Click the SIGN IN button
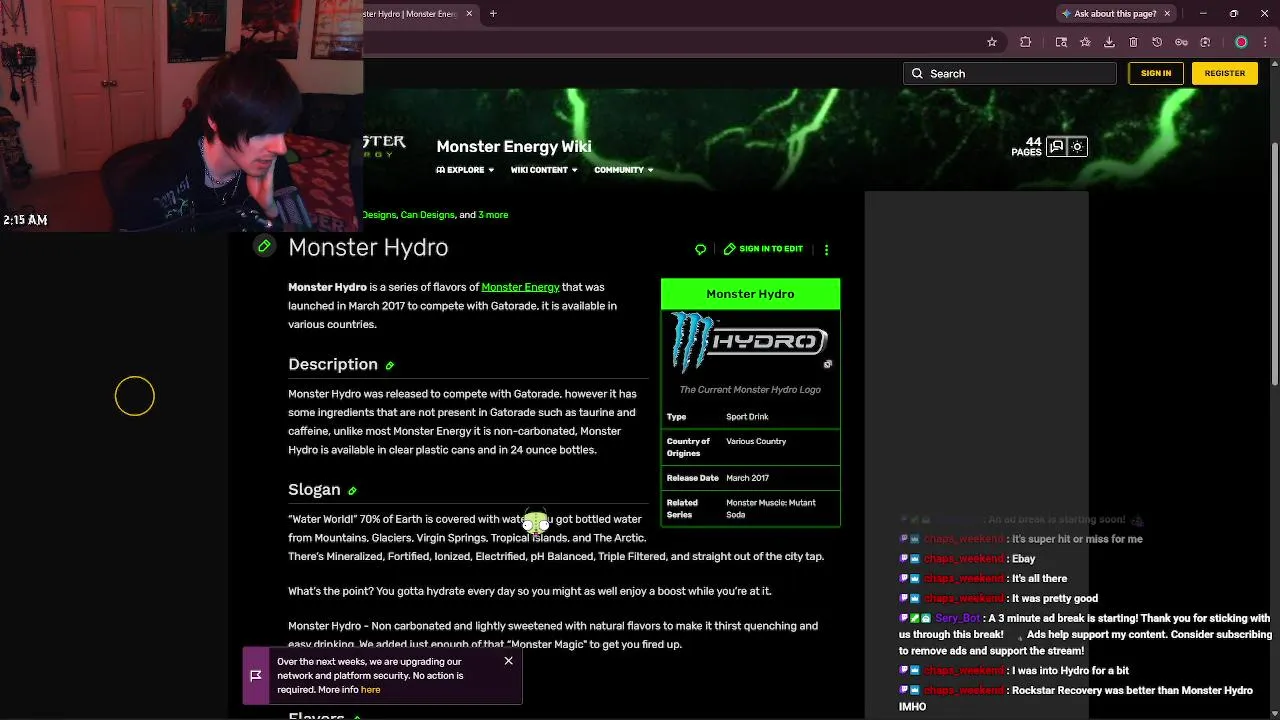This screenshot has height=720, width=1280. (1156, 73)
